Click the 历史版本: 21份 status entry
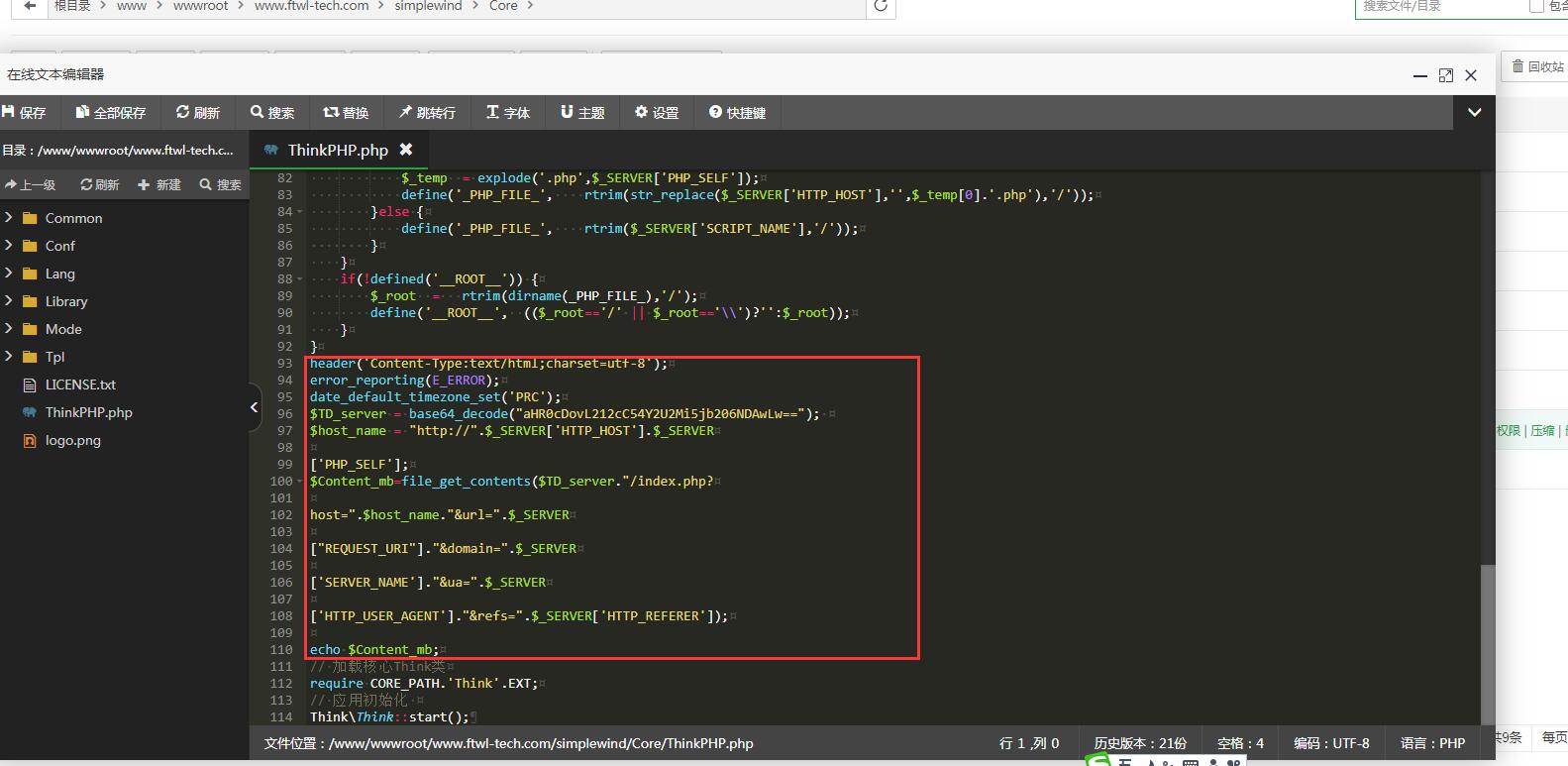This screenshot has height=766, width=1568. (x=1140, y=743)
